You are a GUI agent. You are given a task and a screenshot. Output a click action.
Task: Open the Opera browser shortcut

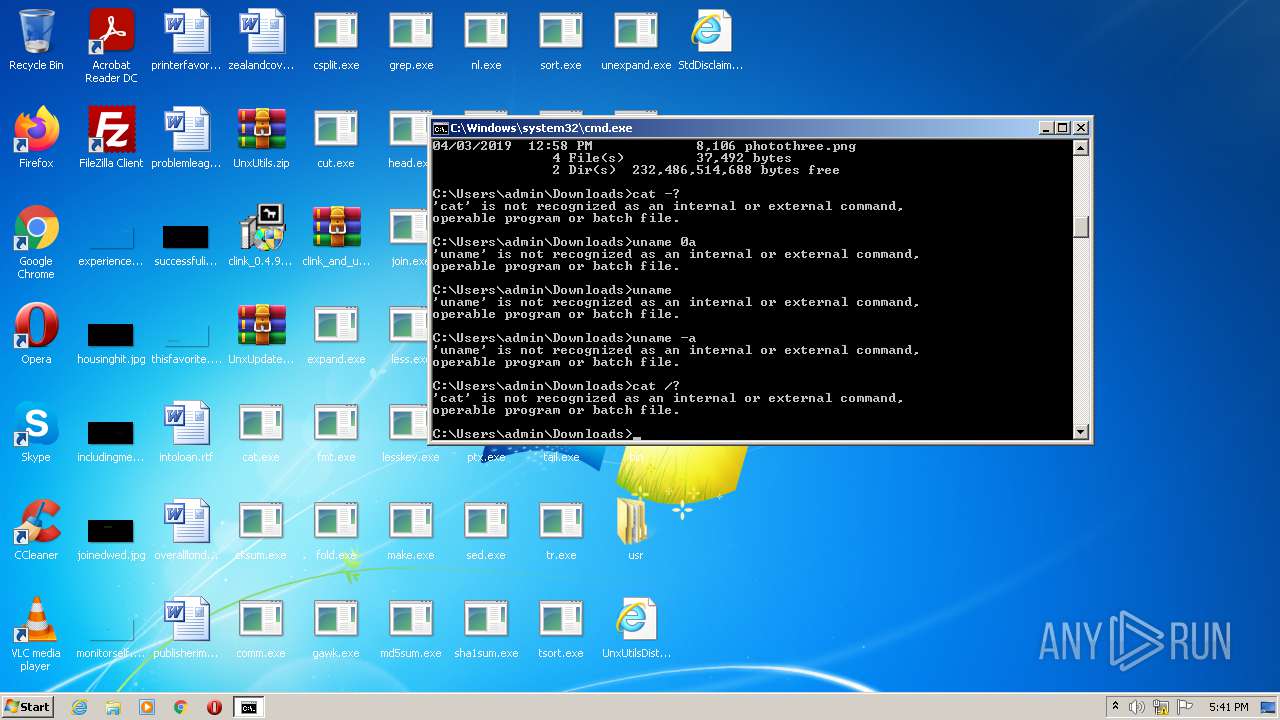click(36, 334)
